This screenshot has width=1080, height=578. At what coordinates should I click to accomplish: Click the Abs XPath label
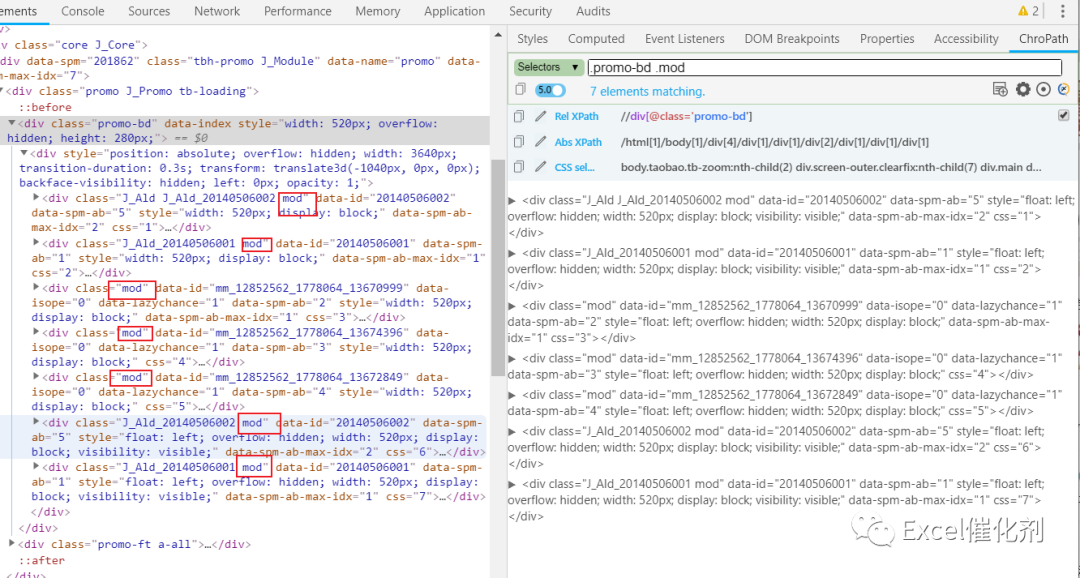pyautogui.click(x=578, y=143)
